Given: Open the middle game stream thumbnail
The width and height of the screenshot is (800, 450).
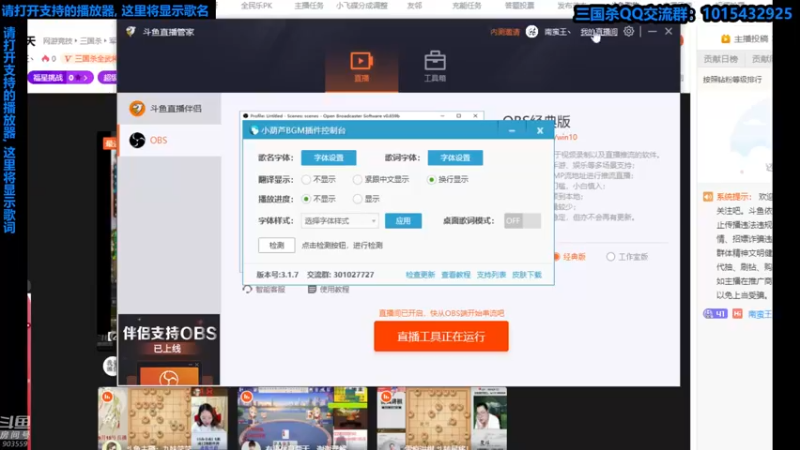Looking at the screenshot, I should coord(302,418).
